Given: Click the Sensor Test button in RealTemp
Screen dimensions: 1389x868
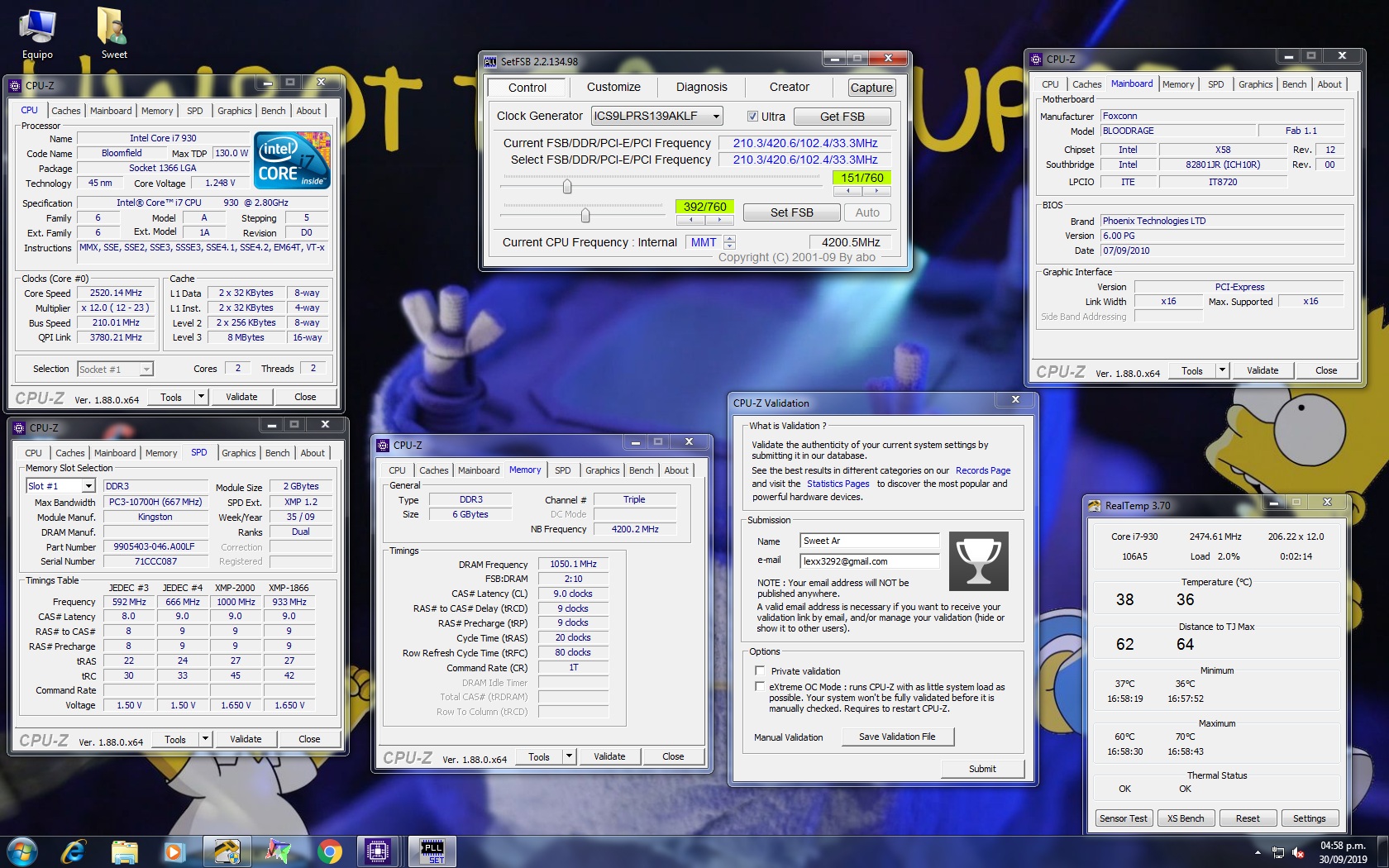Looking at the screenshot, I should pyautogui.click(x=1123, y=818).
